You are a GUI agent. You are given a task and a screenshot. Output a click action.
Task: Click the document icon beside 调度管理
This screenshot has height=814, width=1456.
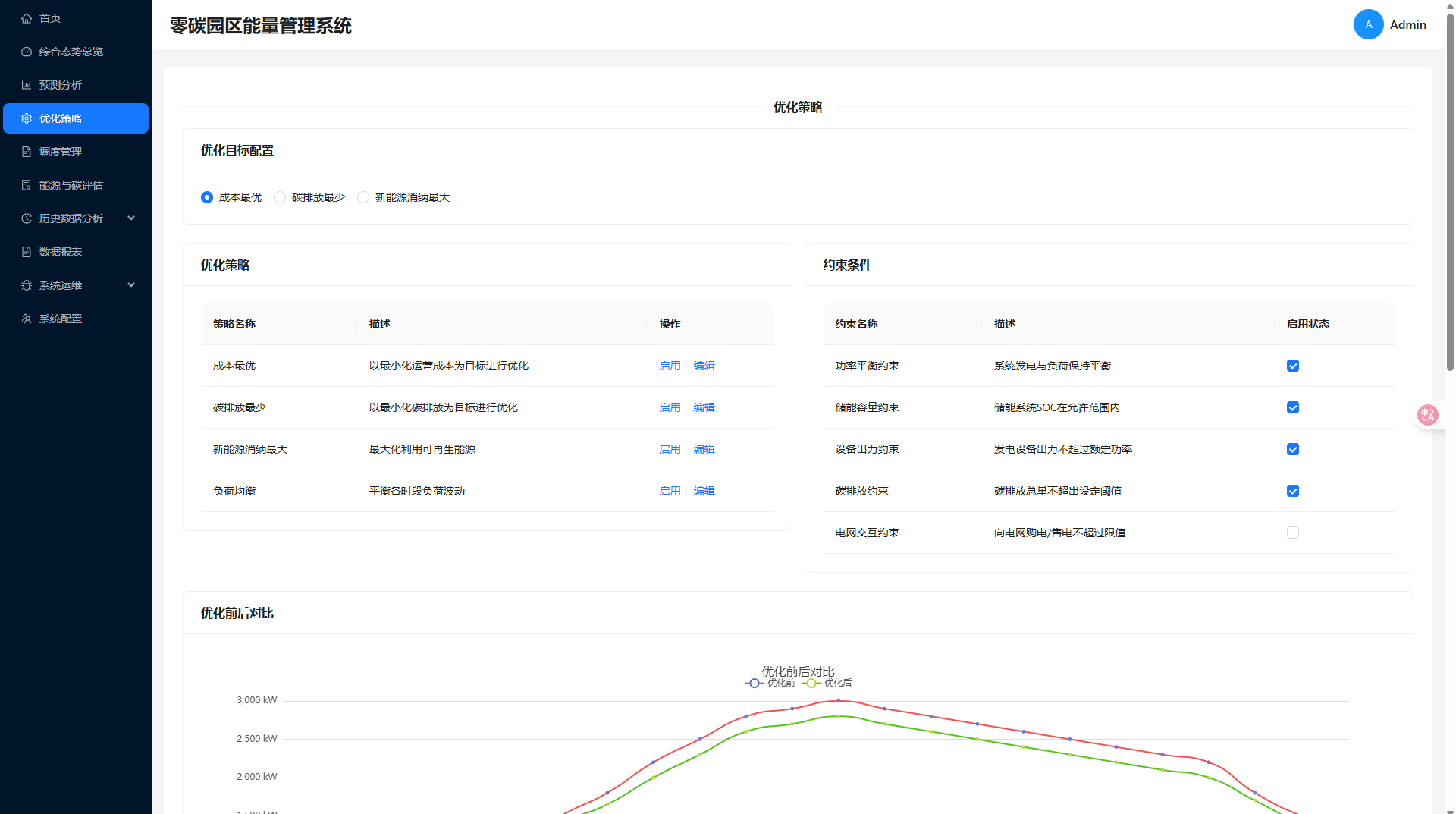point(27,152)
